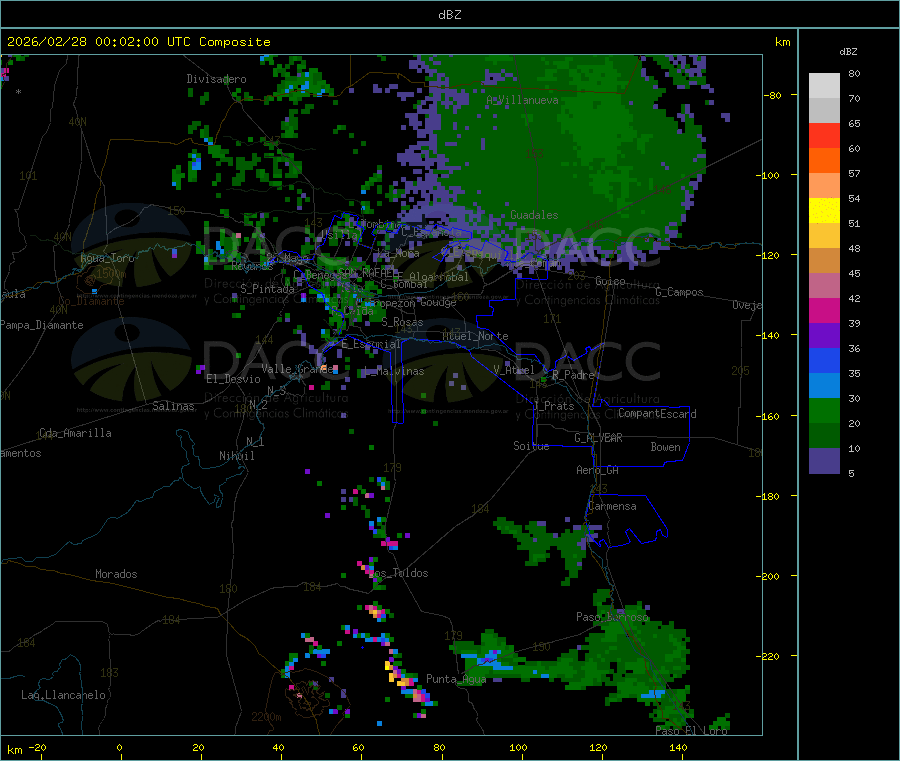Click the '5' value on the legend scale

click(x=851, y=473)
